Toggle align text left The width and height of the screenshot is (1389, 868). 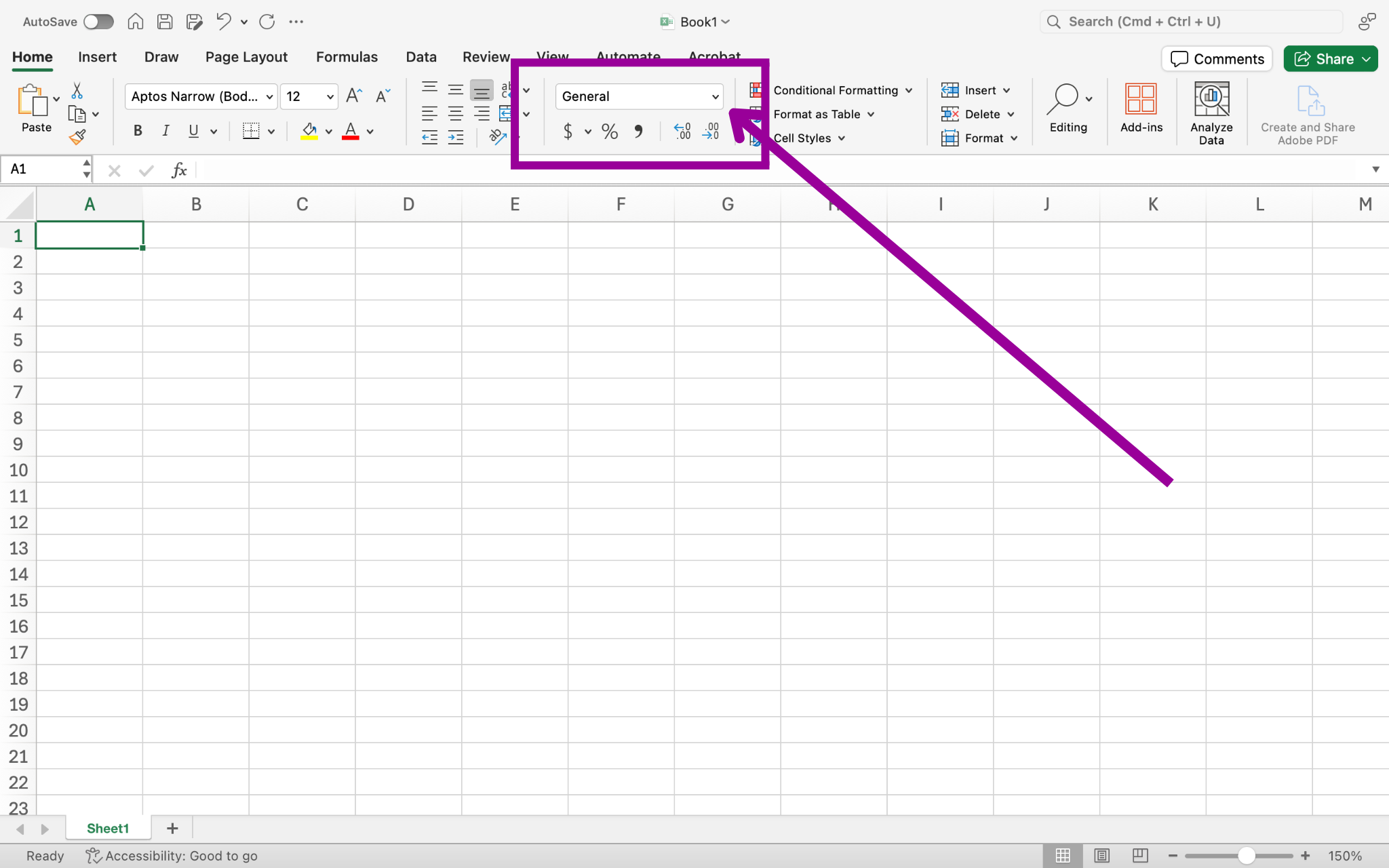pos(429,113)
